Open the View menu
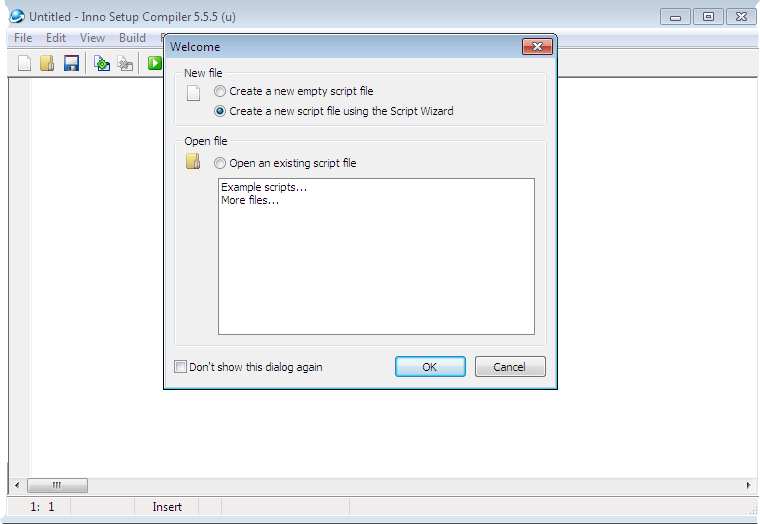The width and height of the screenshot is (760, 524). [x=92, y=38]
